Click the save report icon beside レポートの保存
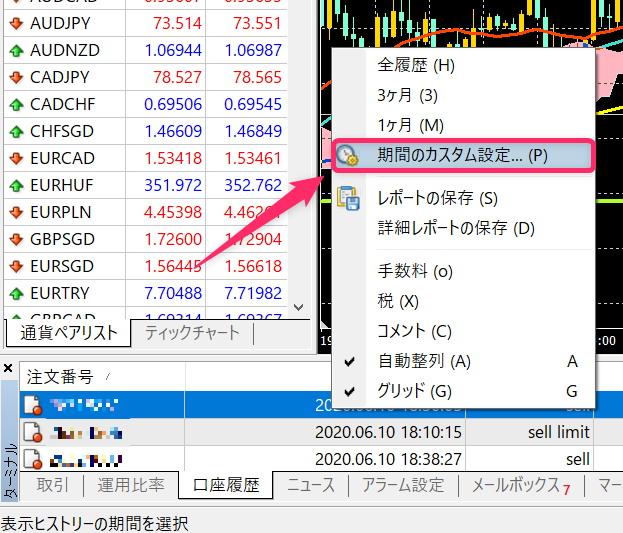The width and height of the screenshot is (623, 533). [x=348, y=198]
